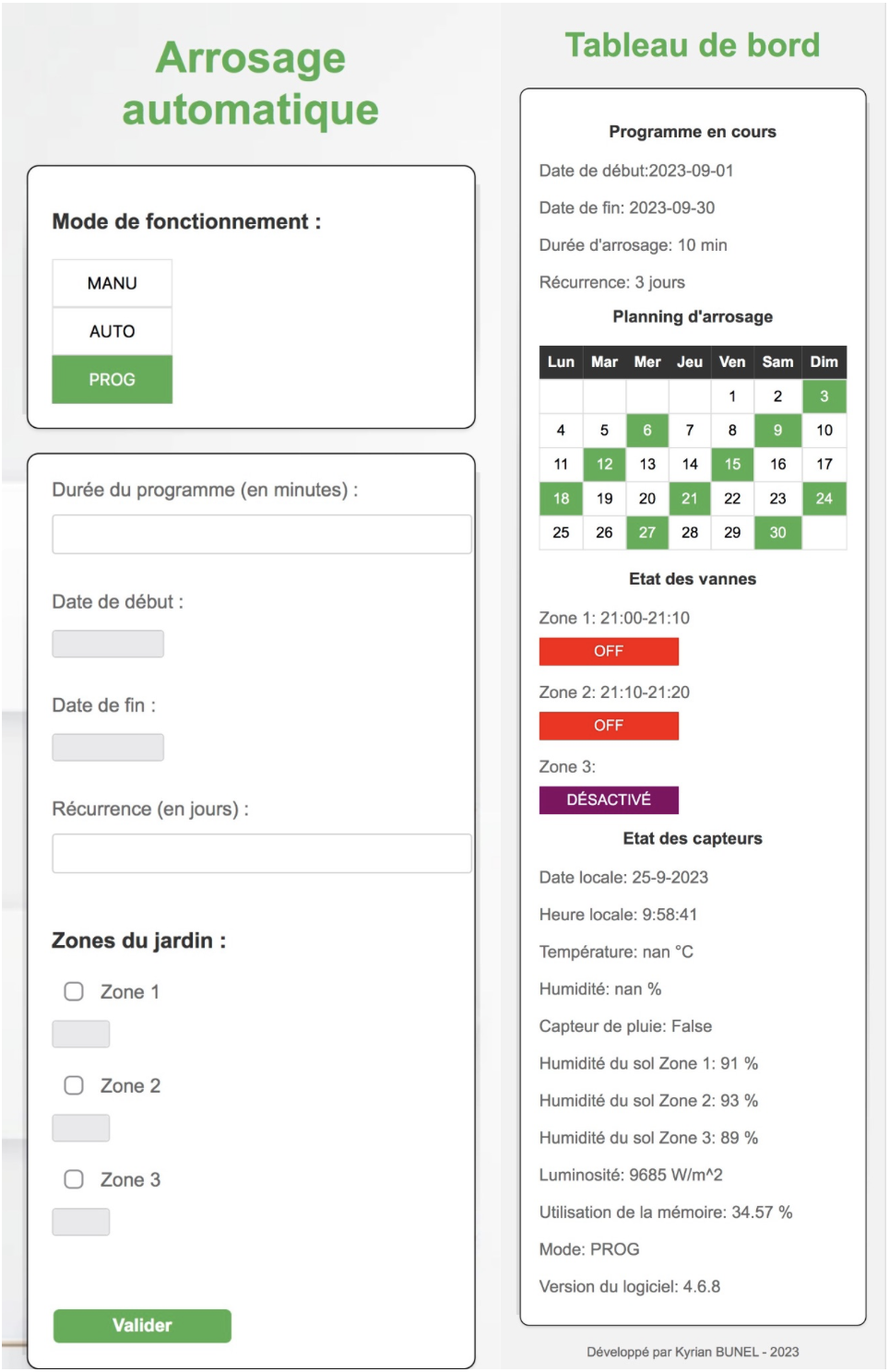This screenshot has width=889, height=1372.
Task: Select MANU operating mode
Action: (x=112, y=283)
